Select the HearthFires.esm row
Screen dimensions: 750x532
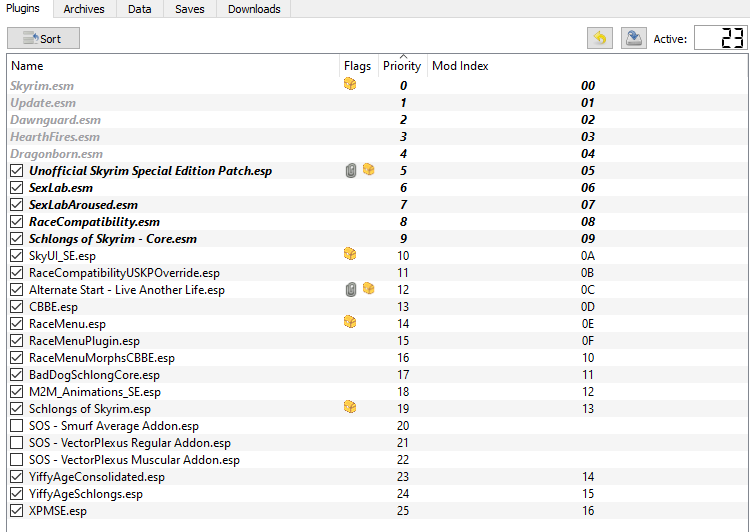pos(377,137)
